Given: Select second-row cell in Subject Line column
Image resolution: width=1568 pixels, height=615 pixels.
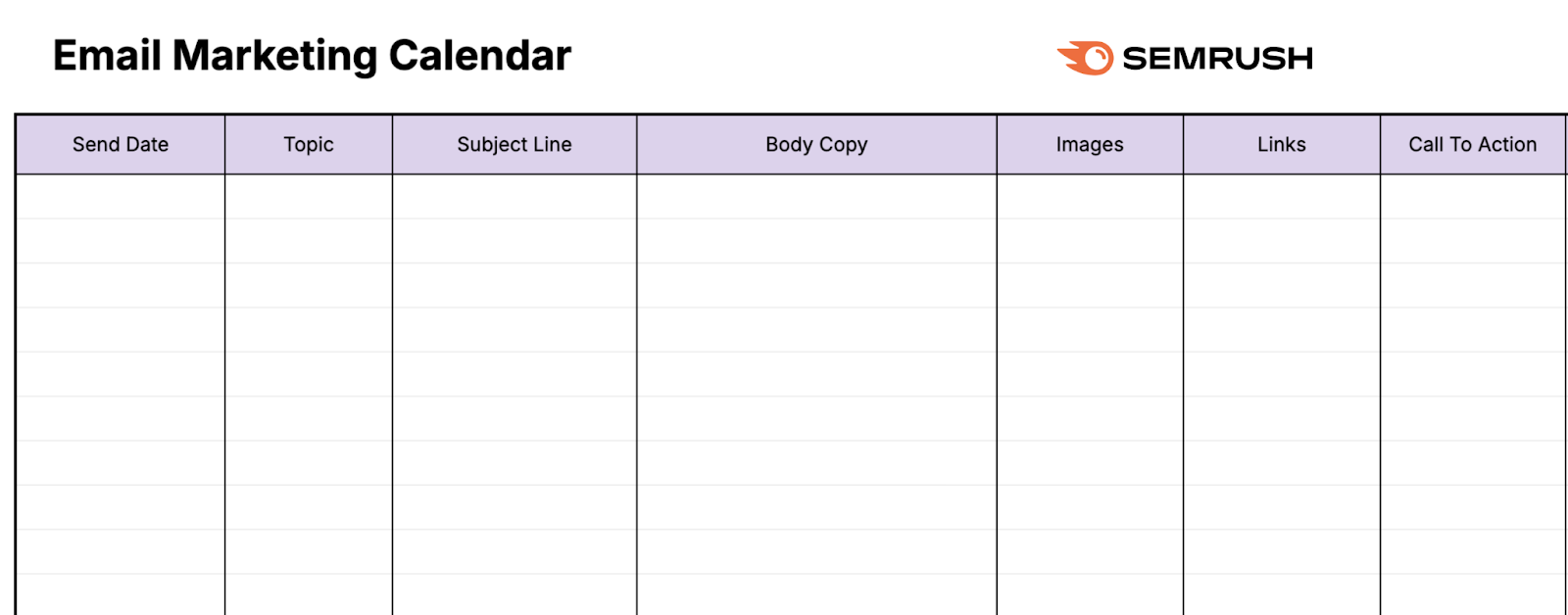Looking at the screenshot, I should tap(514, 241).
